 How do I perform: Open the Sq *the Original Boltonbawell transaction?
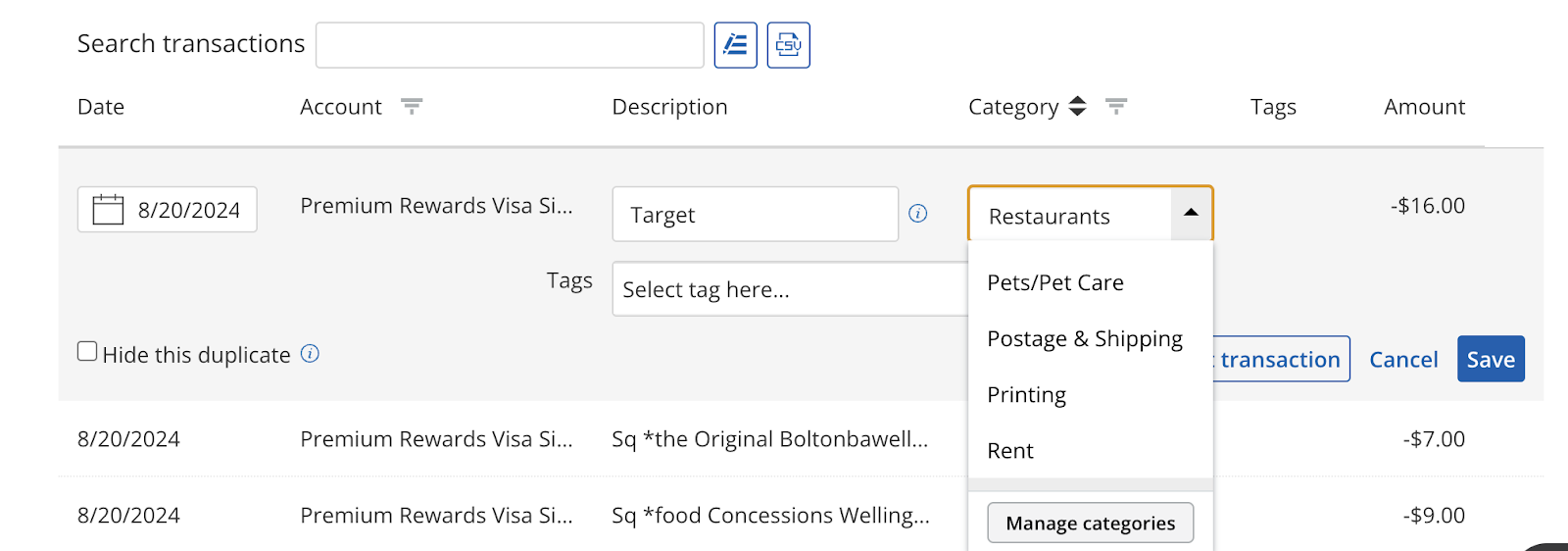pos(769,439)
